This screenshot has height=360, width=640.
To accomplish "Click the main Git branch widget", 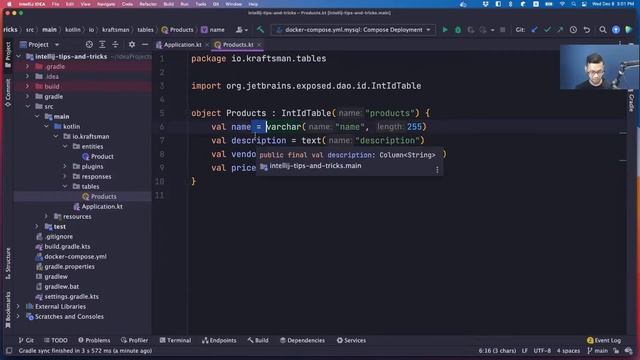I will (x=598, y=351).
